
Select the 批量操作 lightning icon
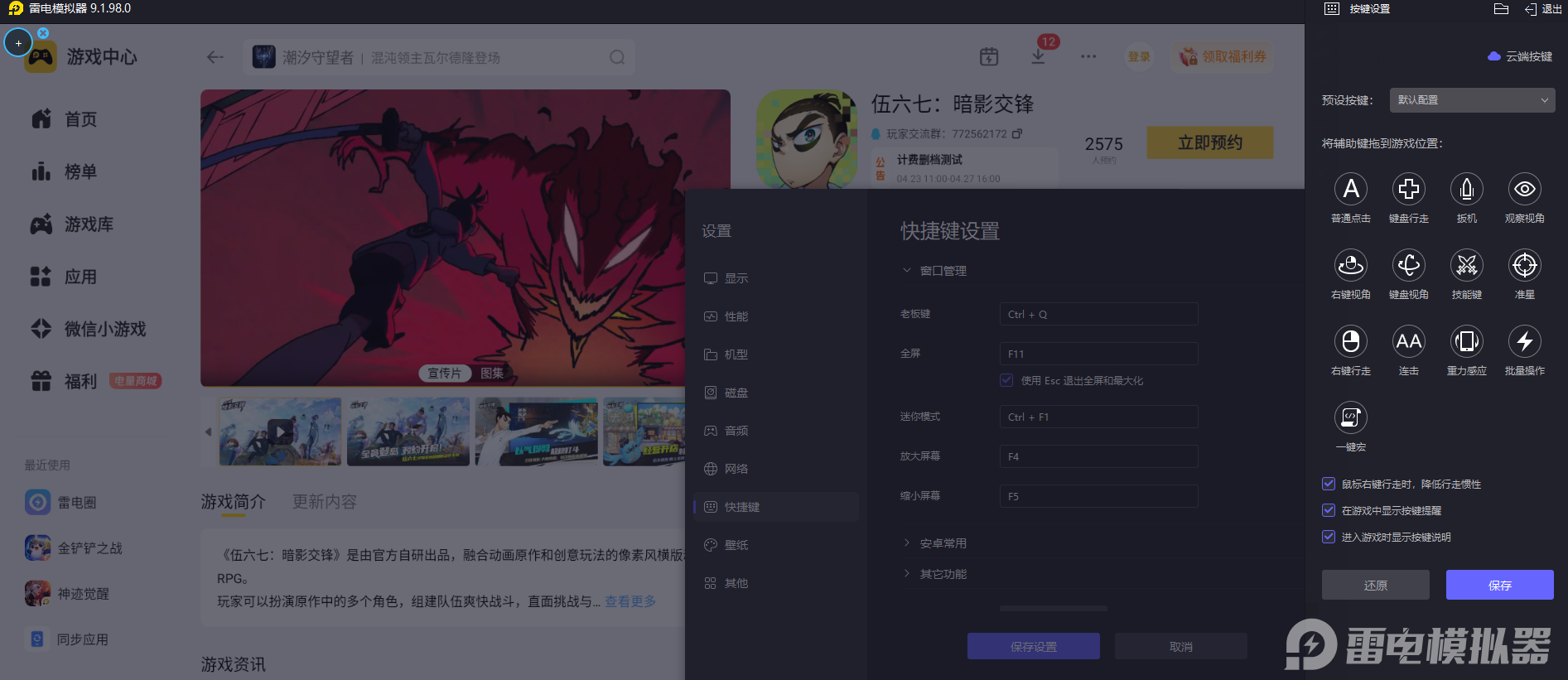point(1525,341)
